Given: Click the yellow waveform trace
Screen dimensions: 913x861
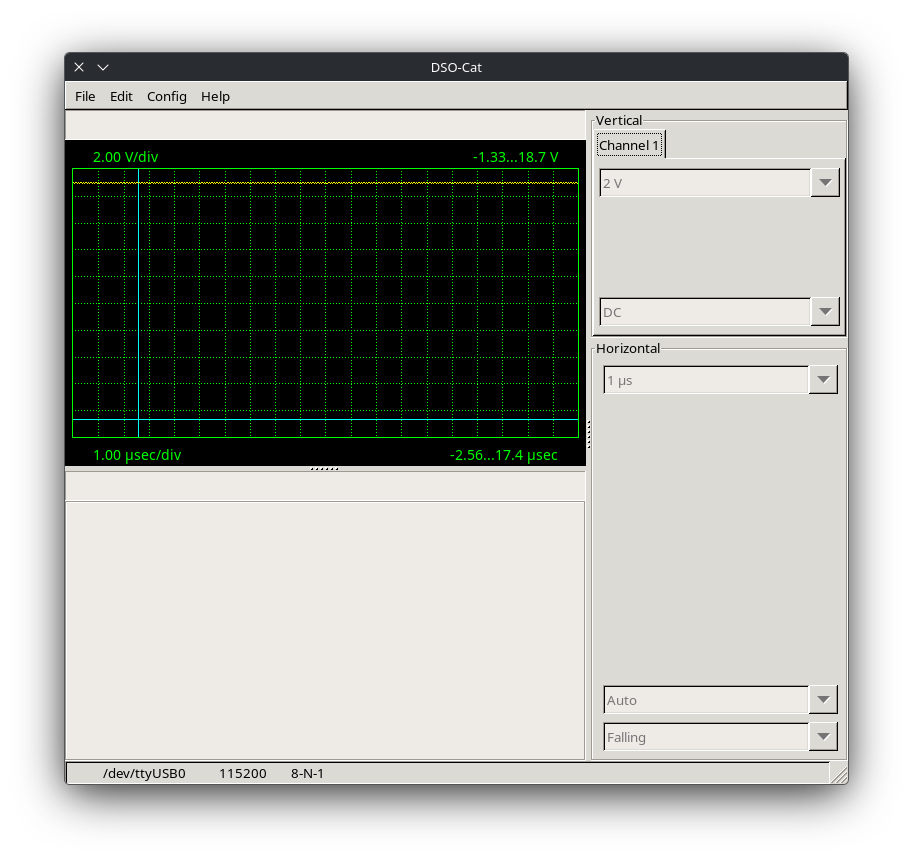Looking at the screenshot, I should coord(325,183).
